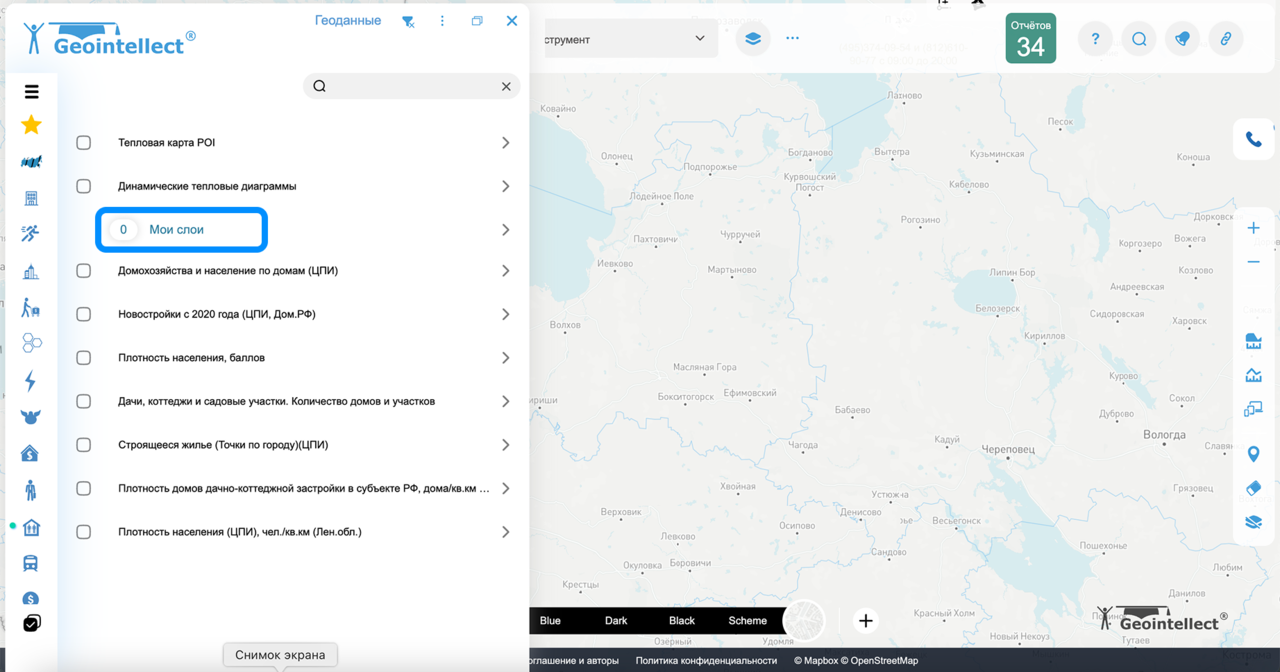The image size is (1280, 672).
Task: Click the layers icon on the right panel
Action: (1253, 522)
